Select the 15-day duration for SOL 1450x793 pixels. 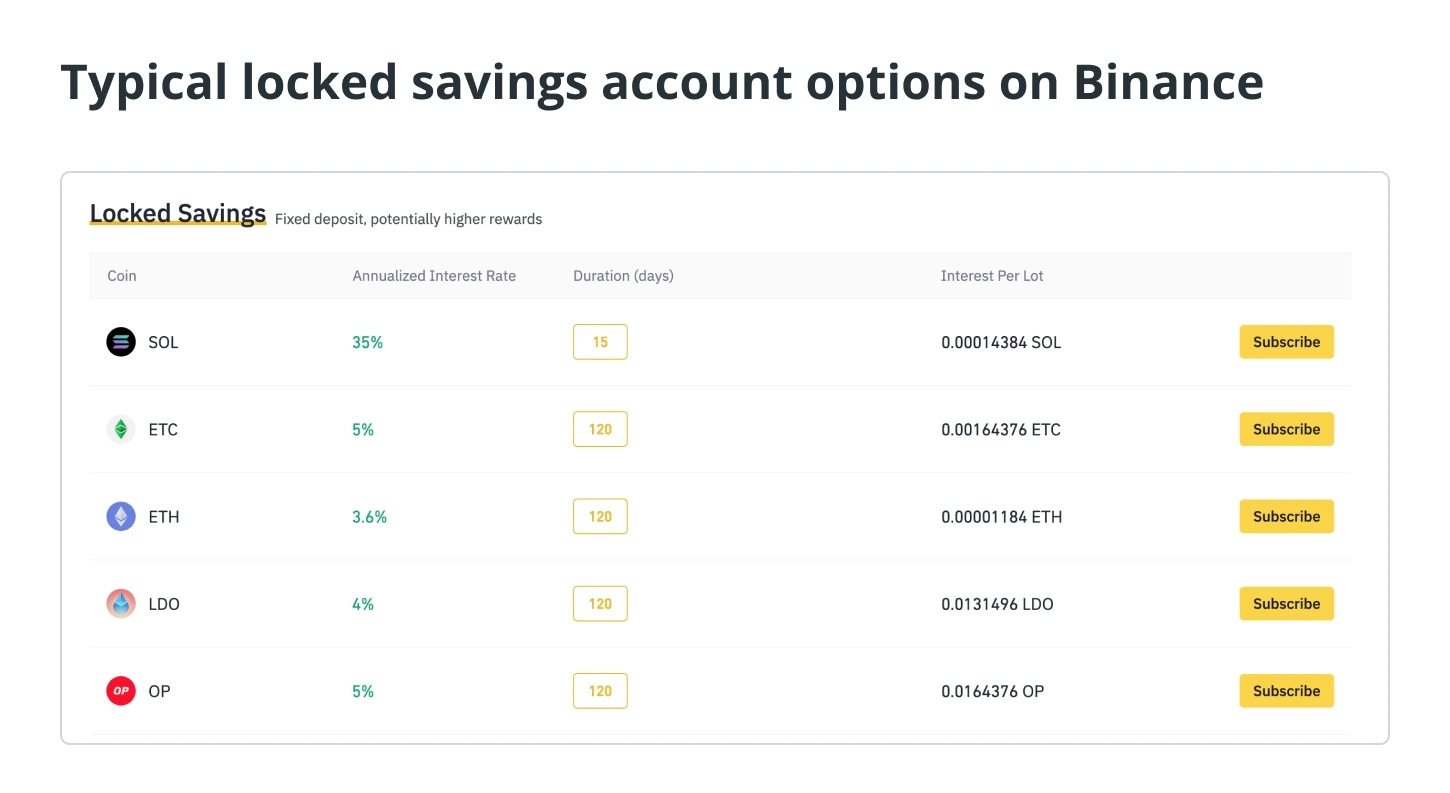coord(600,342)
